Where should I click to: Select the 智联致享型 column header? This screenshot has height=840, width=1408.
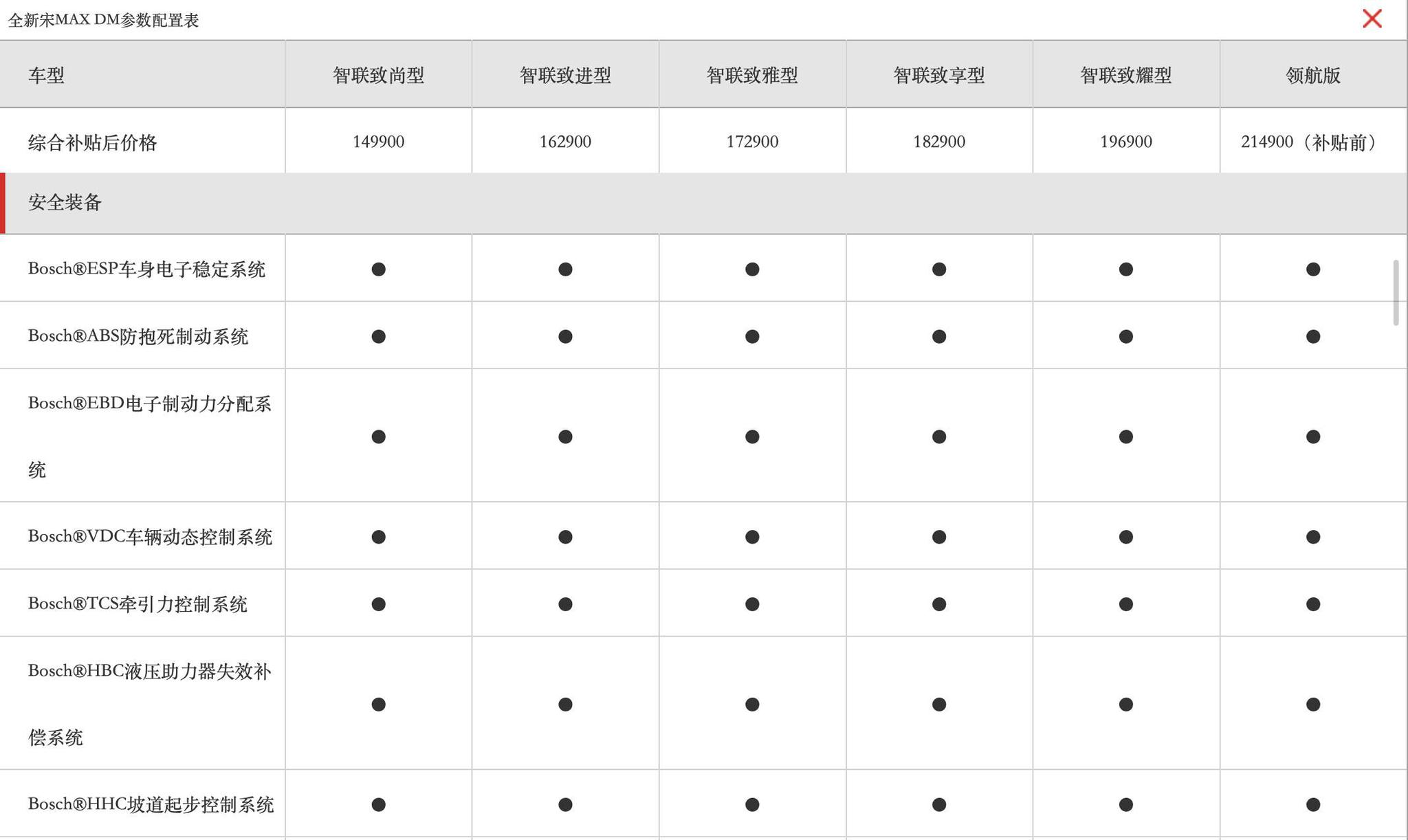pos(939,75)
